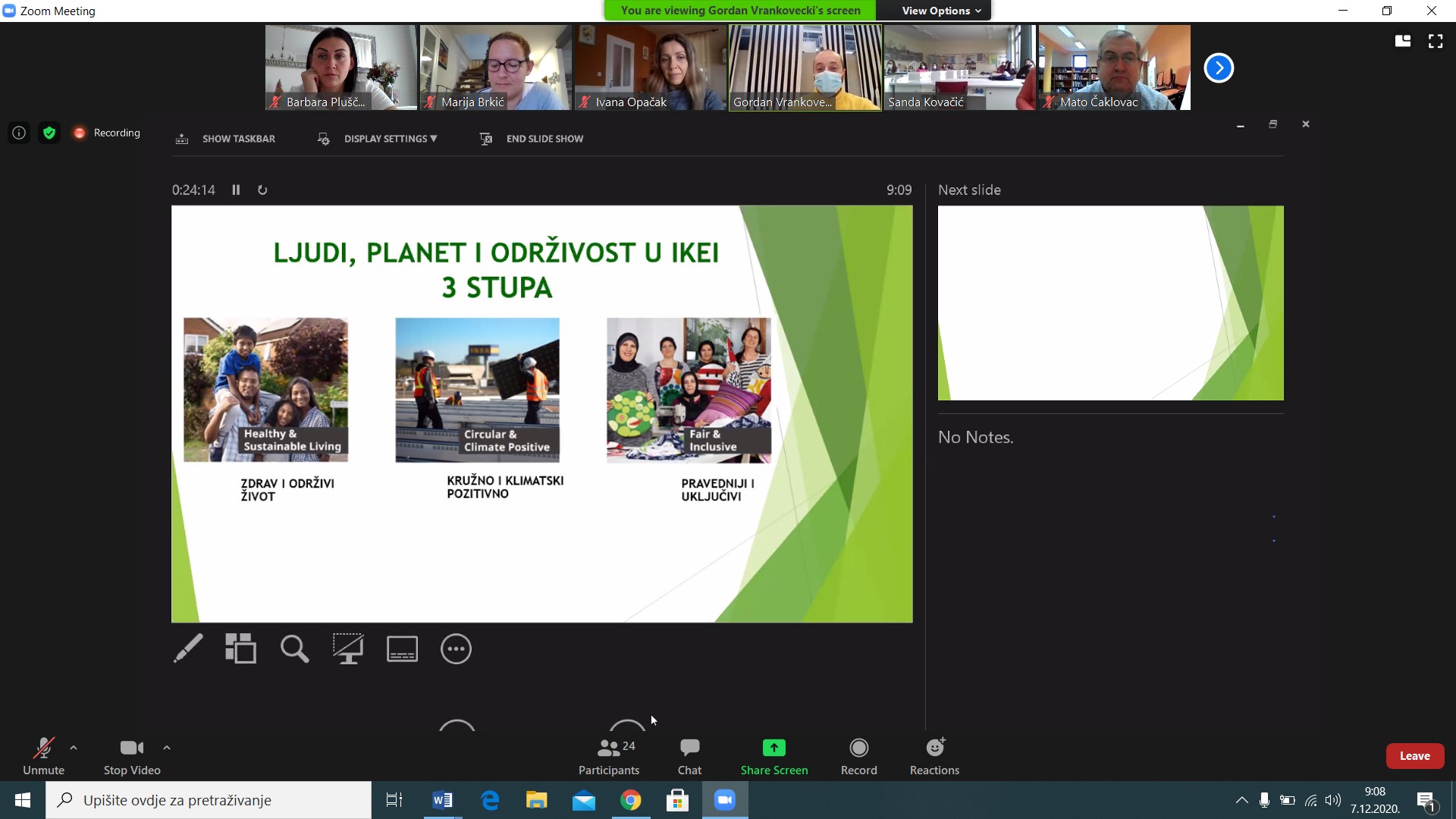Viewport: 1456px width, 819px height.
Task: Open the Chat panel
Action: coord(689,756)
